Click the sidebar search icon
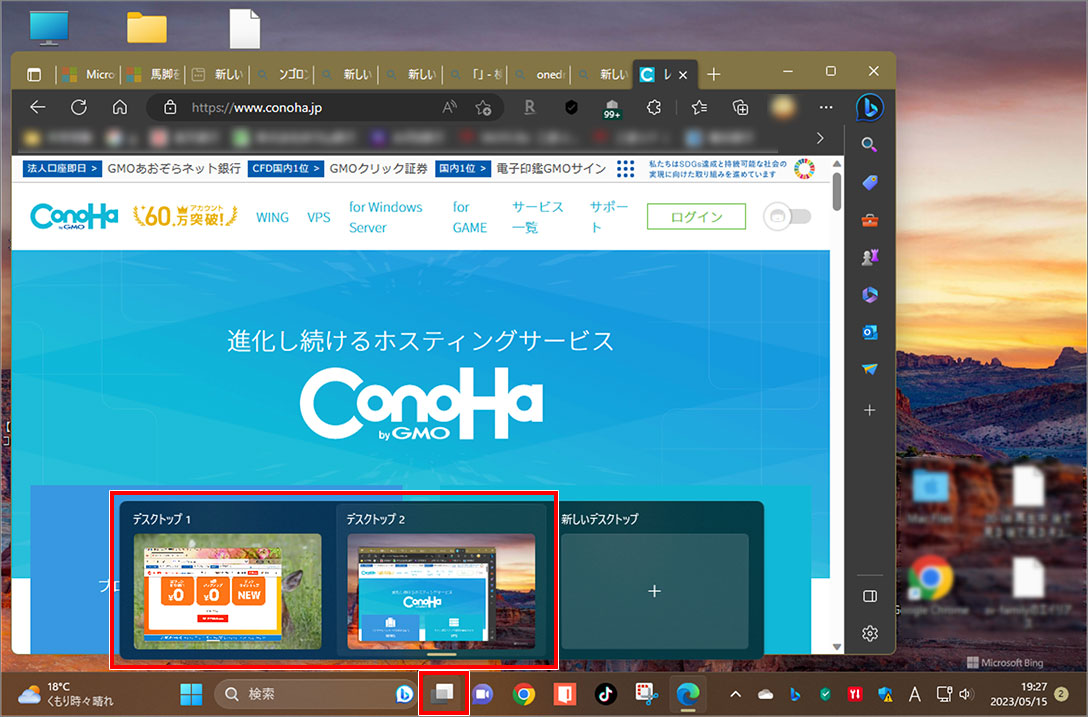The width and height of the screenshot is (1088, 717). coord(869,145)
